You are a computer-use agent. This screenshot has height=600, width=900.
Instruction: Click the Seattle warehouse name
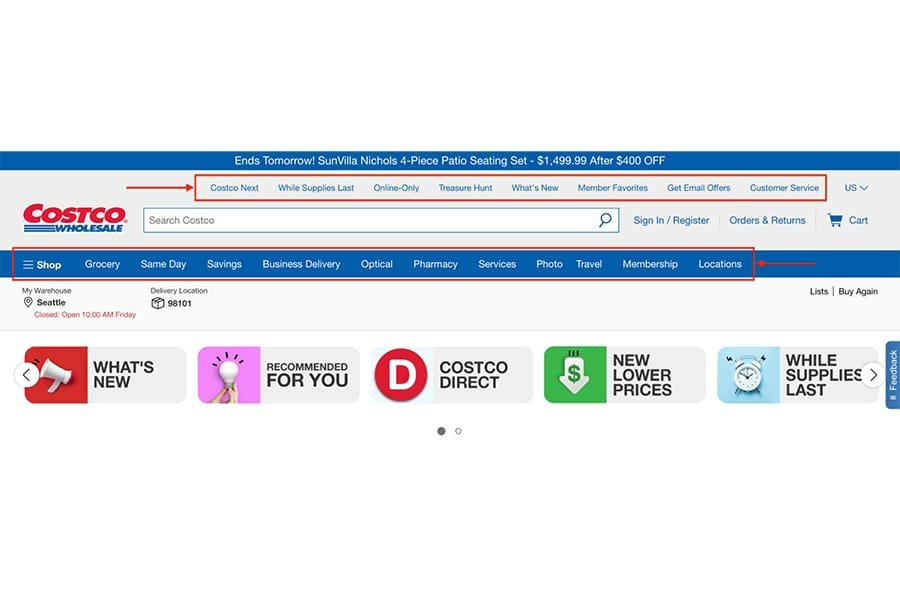click(51, 302)
